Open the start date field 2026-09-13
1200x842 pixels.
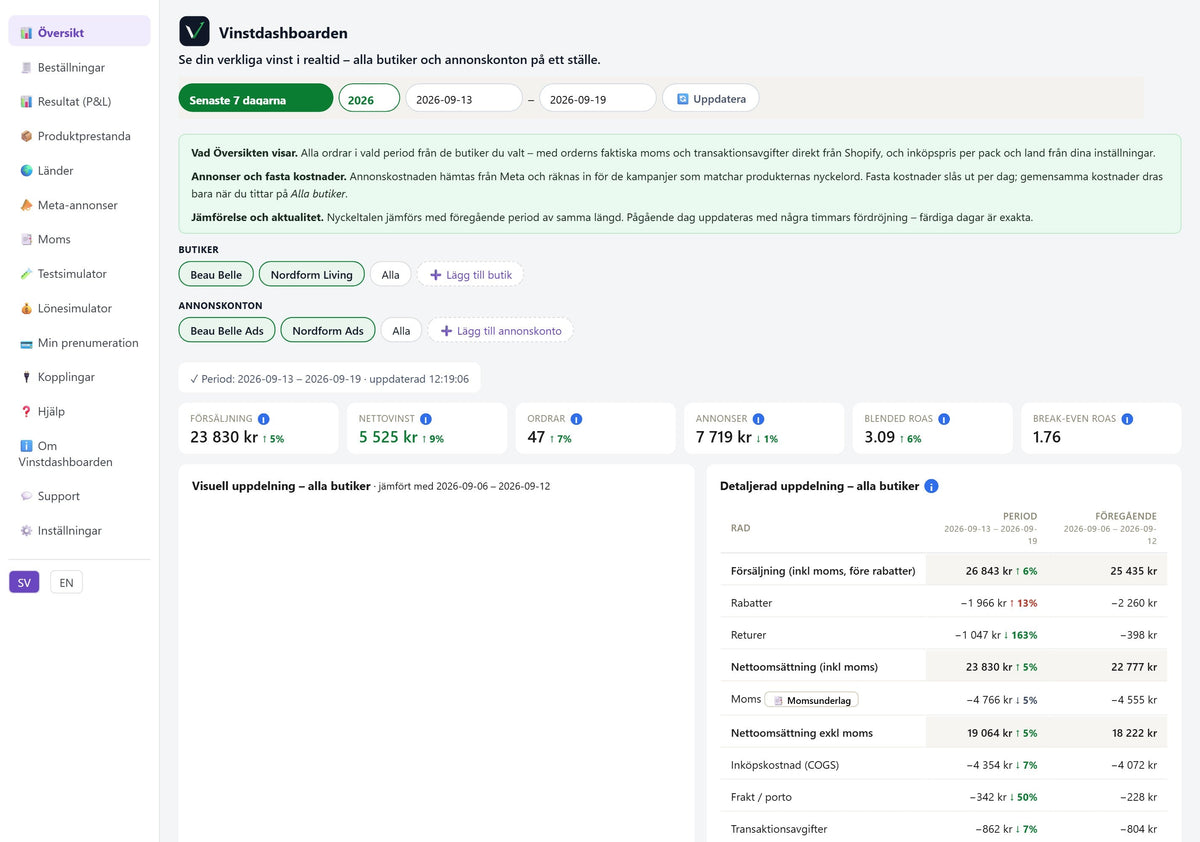tap(464, 98)
